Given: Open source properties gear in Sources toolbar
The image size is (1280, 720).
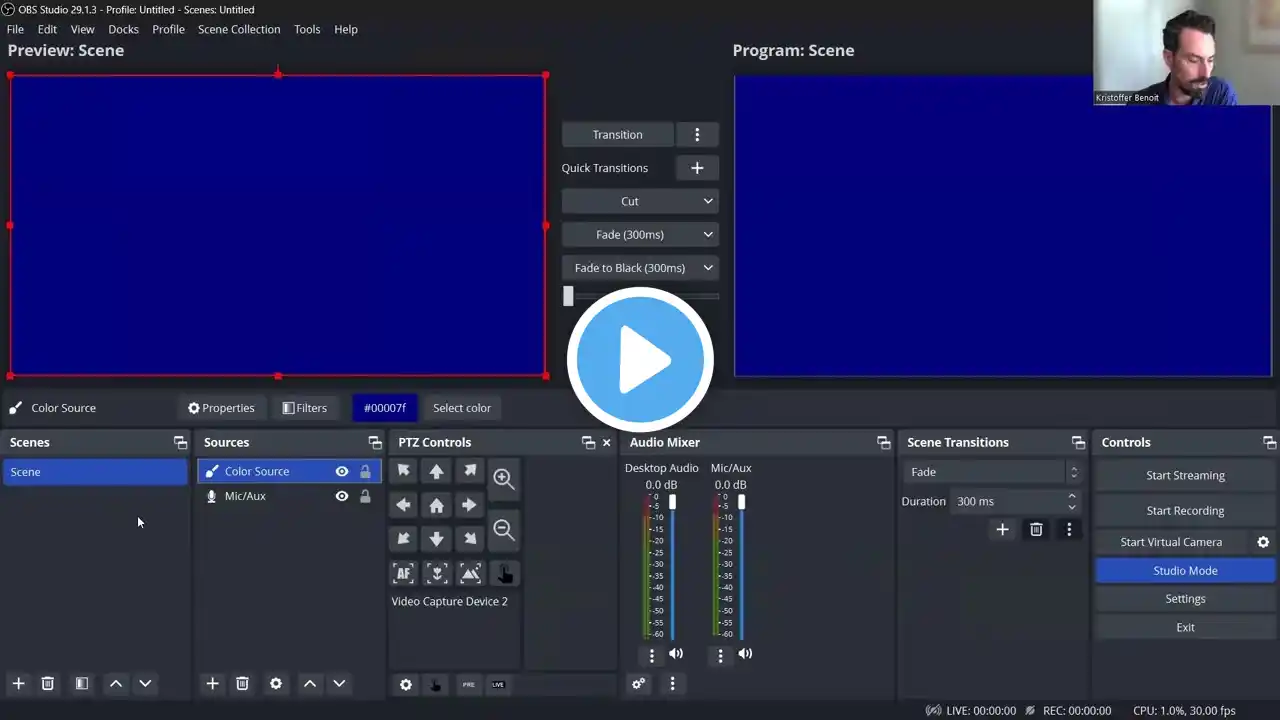Looking at the screenshot, I should (x=276, y=683).
